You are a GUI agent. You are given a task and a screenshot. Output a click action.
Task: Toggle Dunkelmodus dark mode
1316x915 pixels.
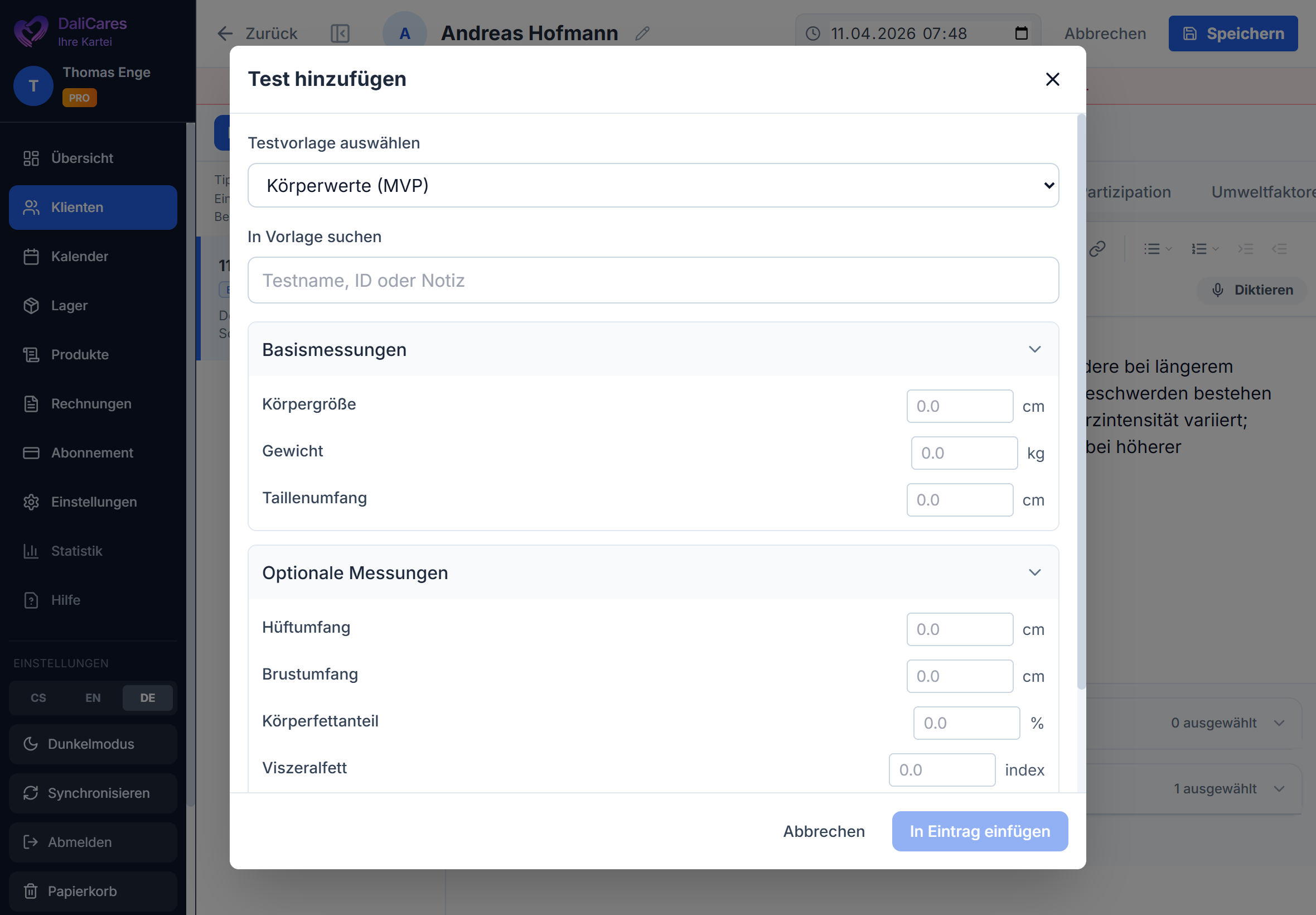[x=90, y=744]
